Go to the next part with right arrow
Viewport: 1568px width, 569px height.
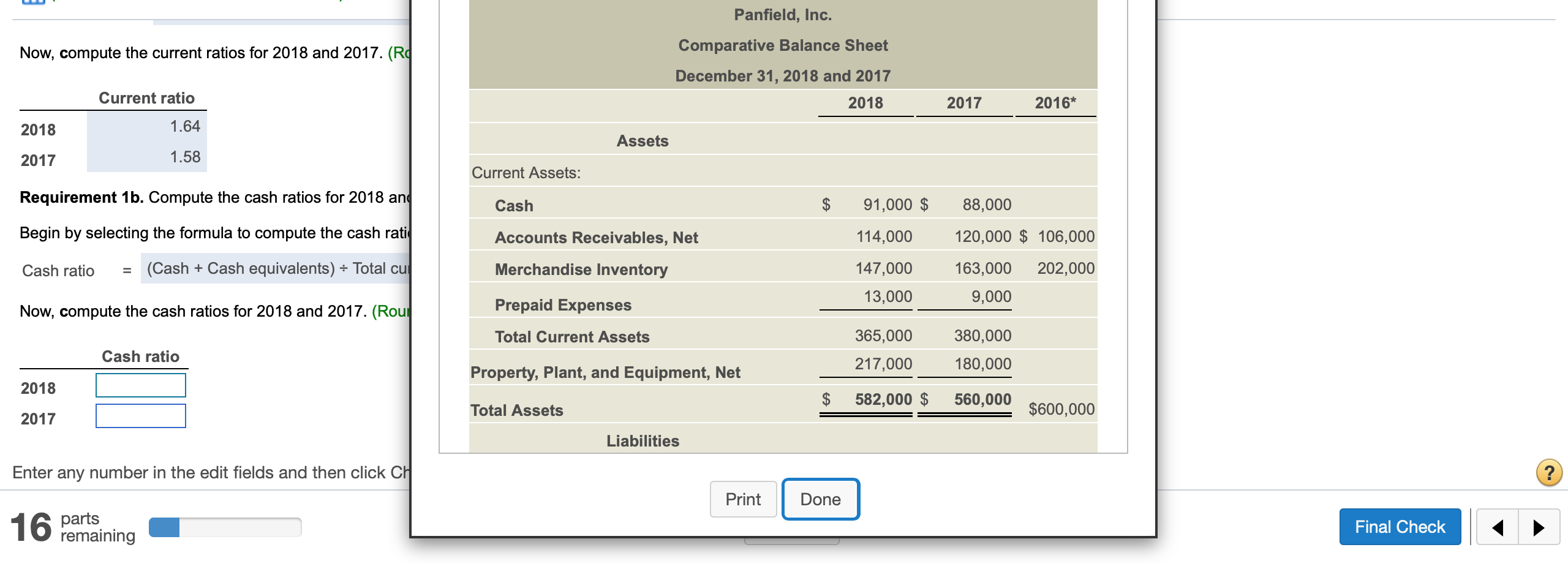point(1539,527)
